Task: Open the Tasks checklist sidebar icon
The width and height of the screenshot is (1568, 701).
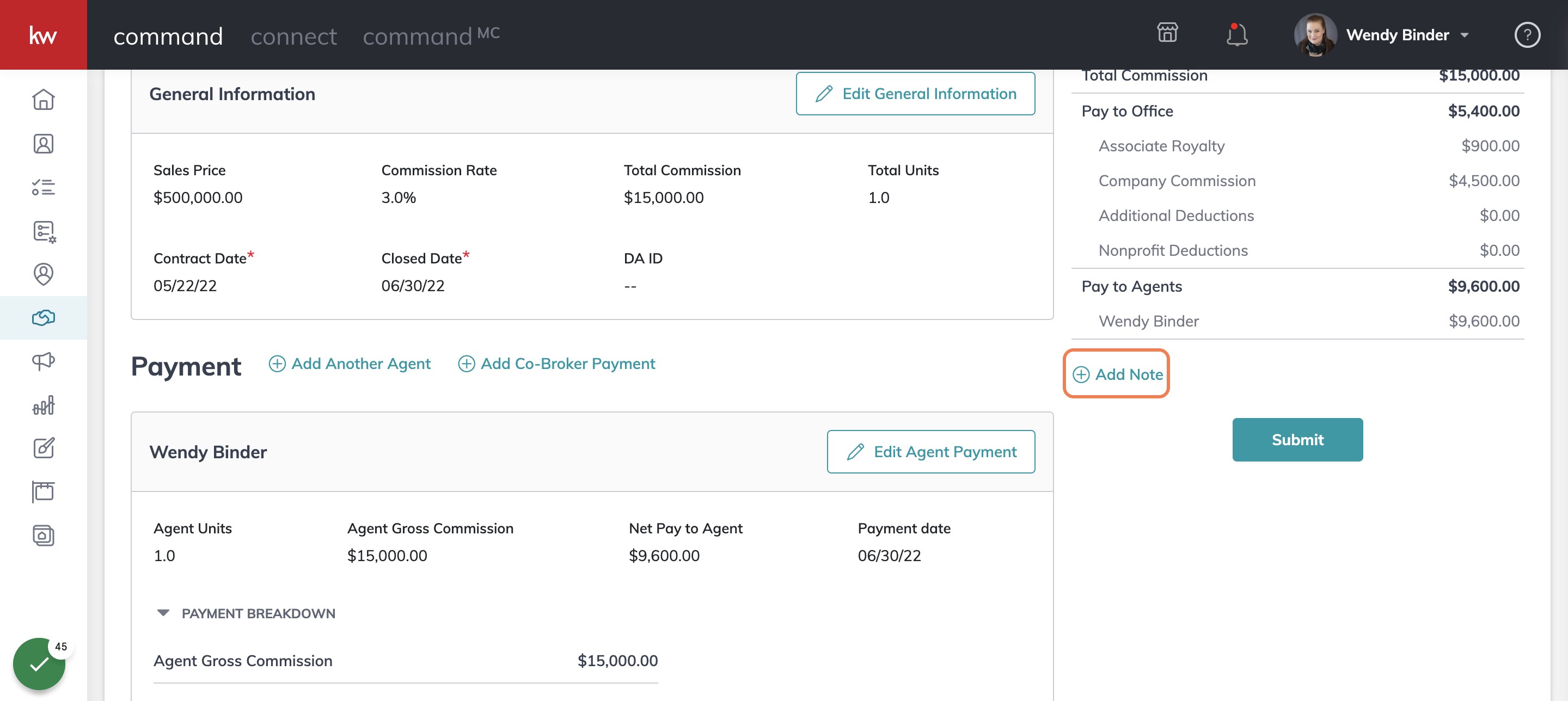Action: [43, 187]
